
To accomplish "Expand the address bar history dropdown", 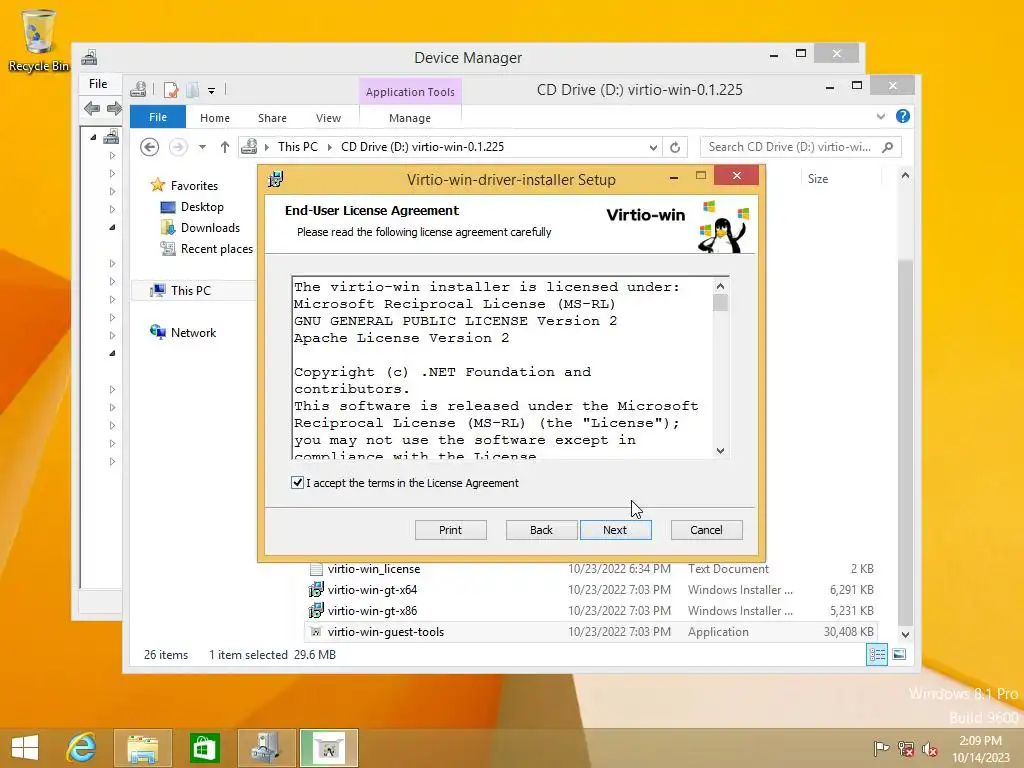I will [x=653, y=147].
